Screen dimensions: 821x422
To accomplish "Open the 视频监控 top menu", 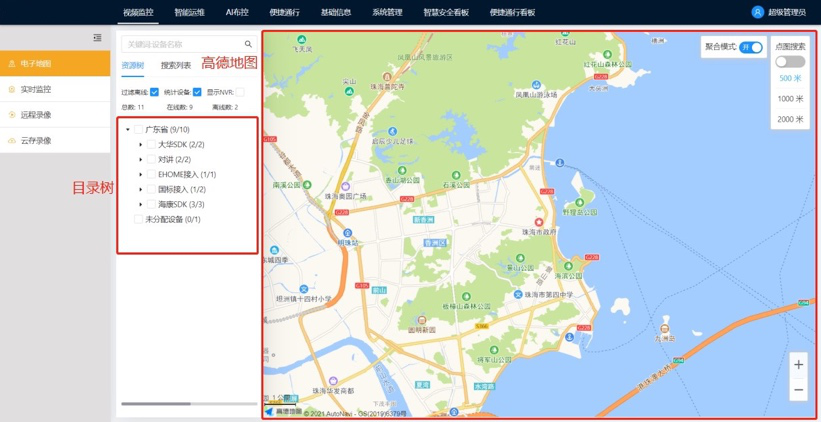I will point(138,13).
